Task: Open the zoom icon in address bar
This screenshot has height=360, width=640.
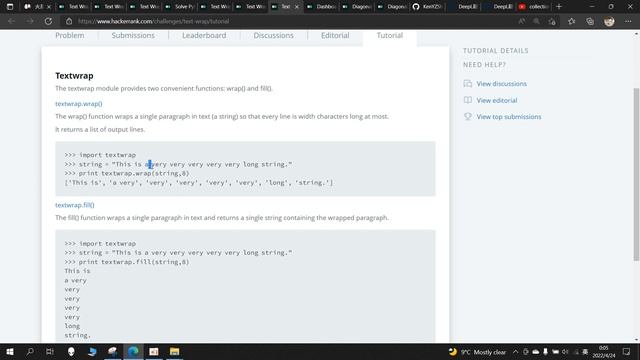Action: click(537, 21)
